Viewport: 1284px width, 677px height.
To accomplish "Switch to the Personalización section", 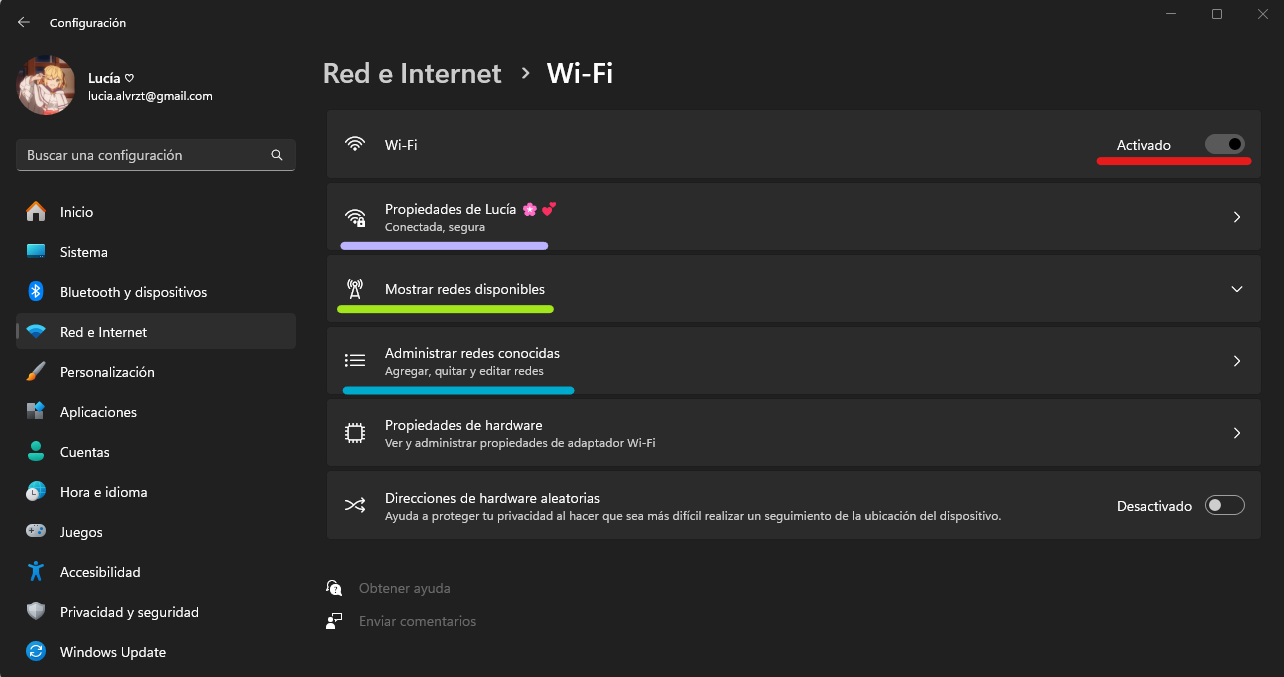I will tap(107, 372).
